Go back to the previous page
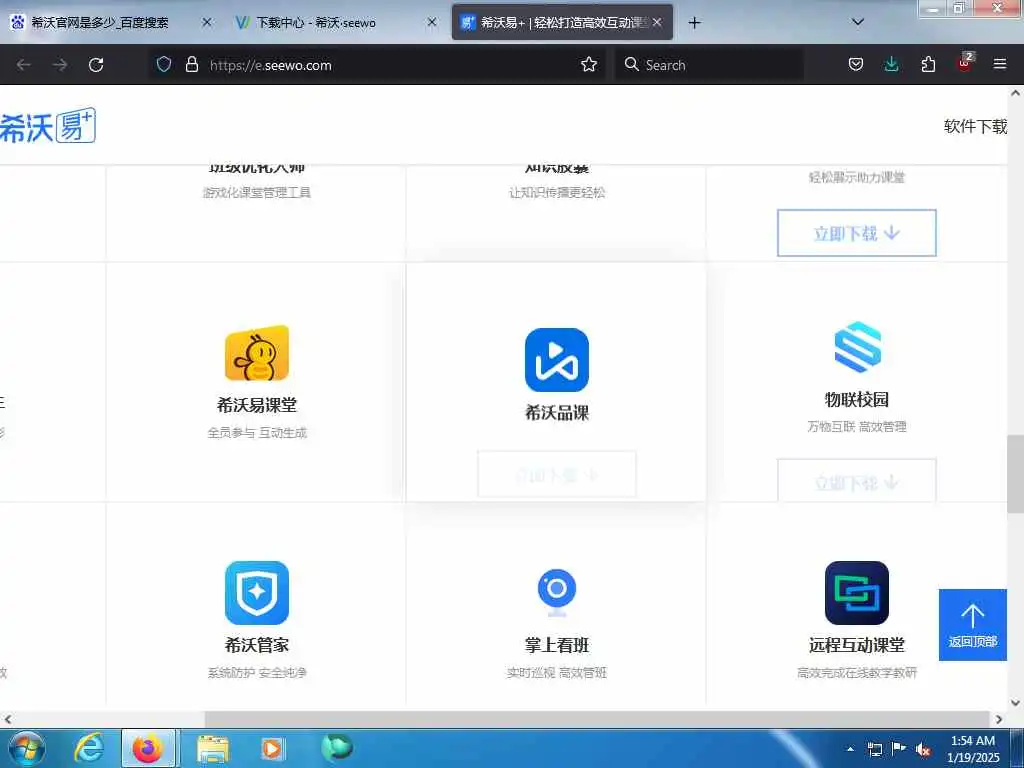The height and width of the screenshot is (768, 1024). [x=24, y=65]
